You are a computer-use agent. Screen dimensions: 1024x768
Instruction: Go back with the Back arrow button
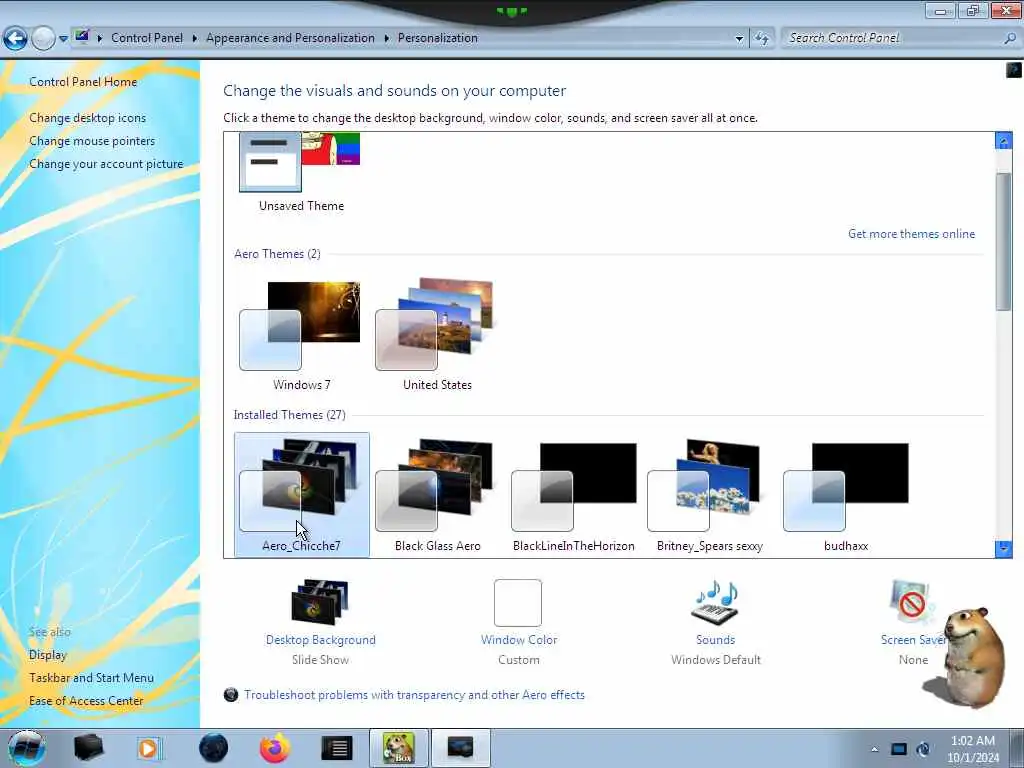[15, 38]
